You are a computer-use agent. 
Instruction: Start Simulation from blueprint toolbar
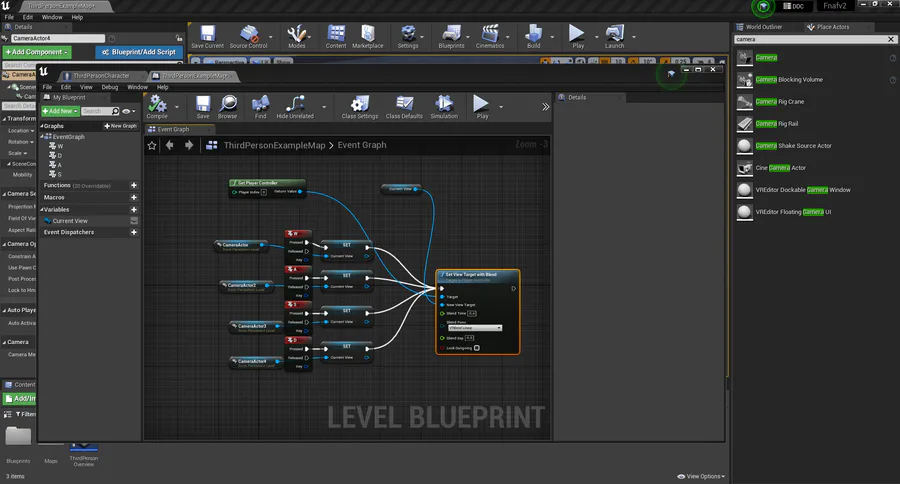pos(444,107)
